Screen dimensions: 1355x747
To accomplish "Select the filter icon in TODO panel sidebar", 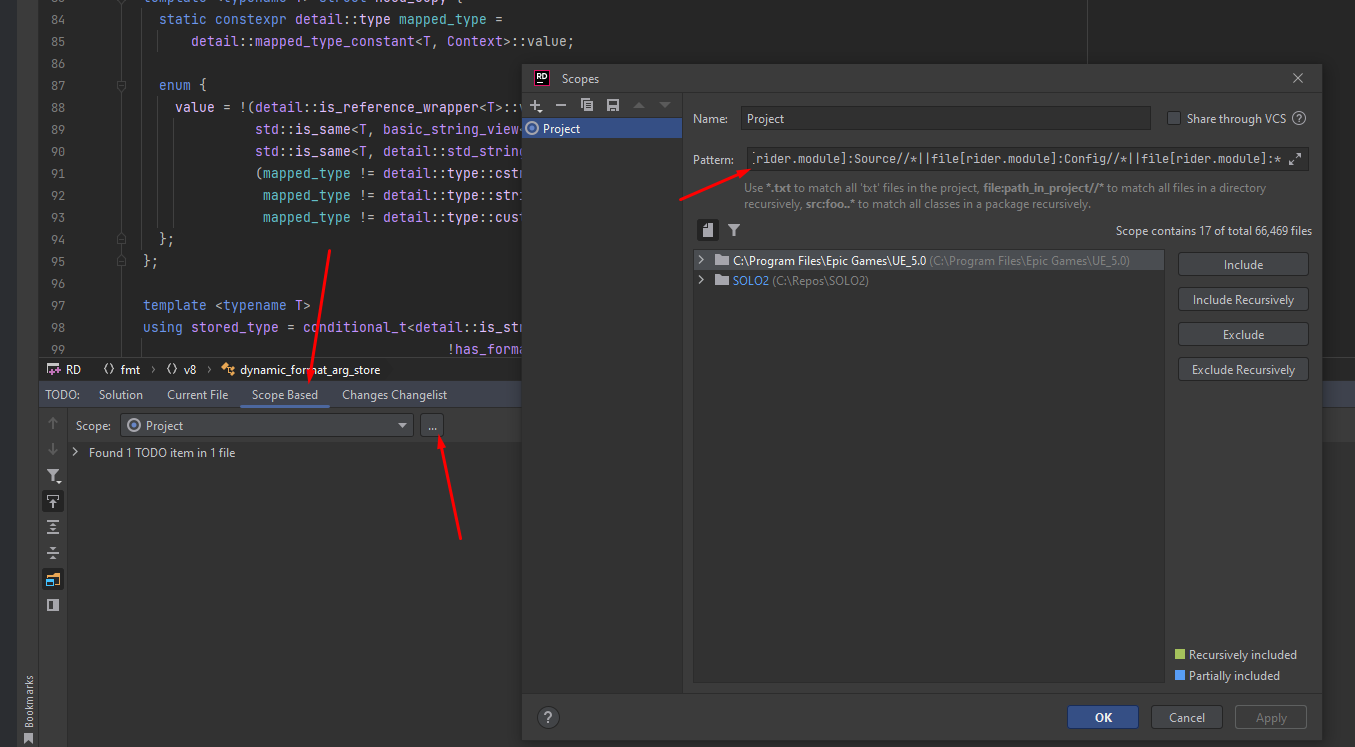I will pos(53,476).
